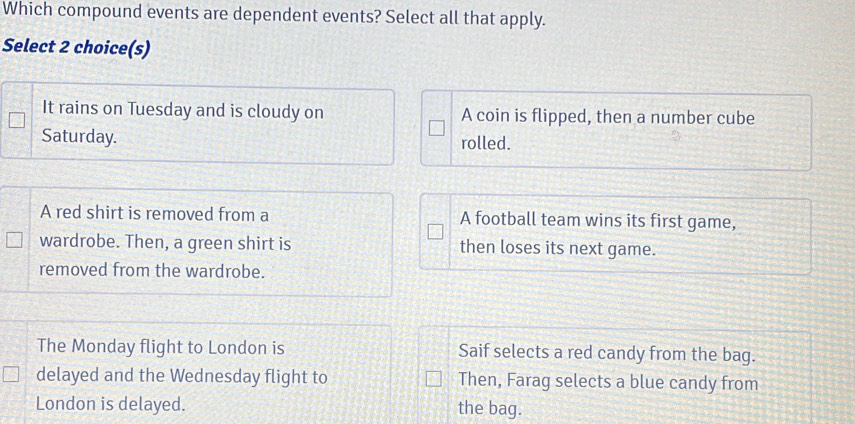Tick the coin flipped and number cube checkbox

tap(434, 128)
